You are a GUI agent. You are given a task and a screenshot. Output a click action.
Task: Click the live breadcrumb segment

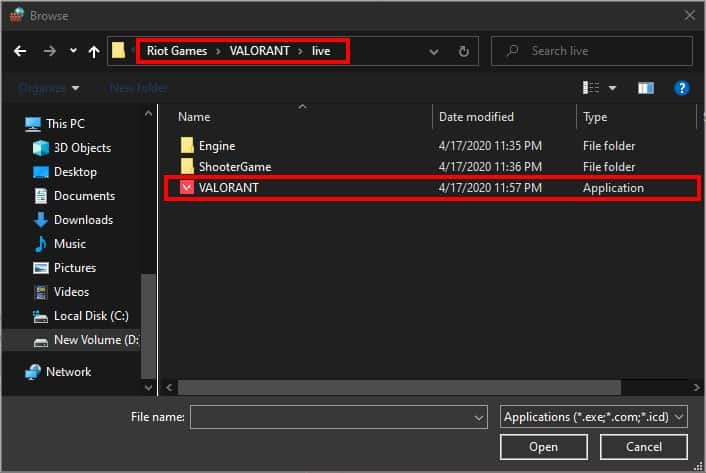[x=321, y=51]
